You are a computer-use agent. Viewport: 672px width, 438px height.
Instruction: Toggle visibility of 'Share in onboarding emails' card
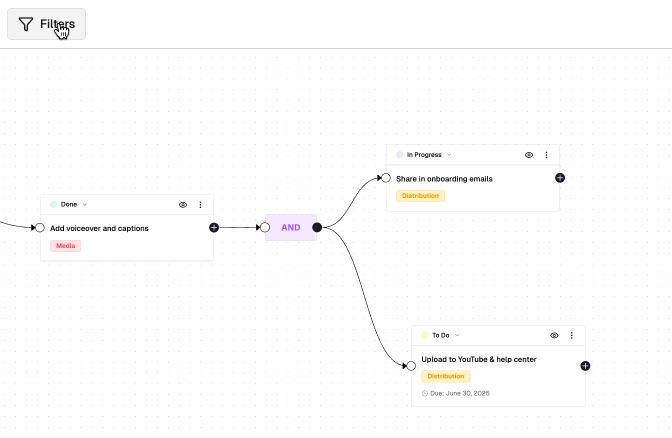[x=529, y=155]
